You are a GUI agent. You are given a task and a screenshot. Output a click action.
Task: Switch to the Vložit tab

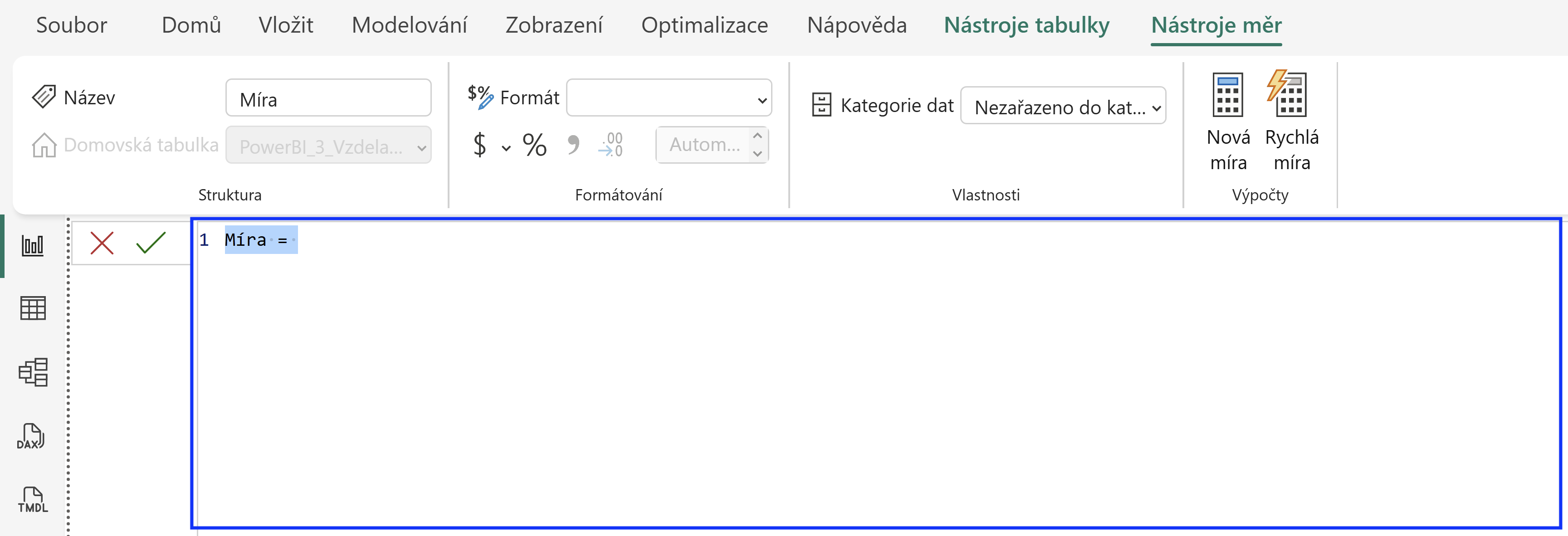[285, 25]
